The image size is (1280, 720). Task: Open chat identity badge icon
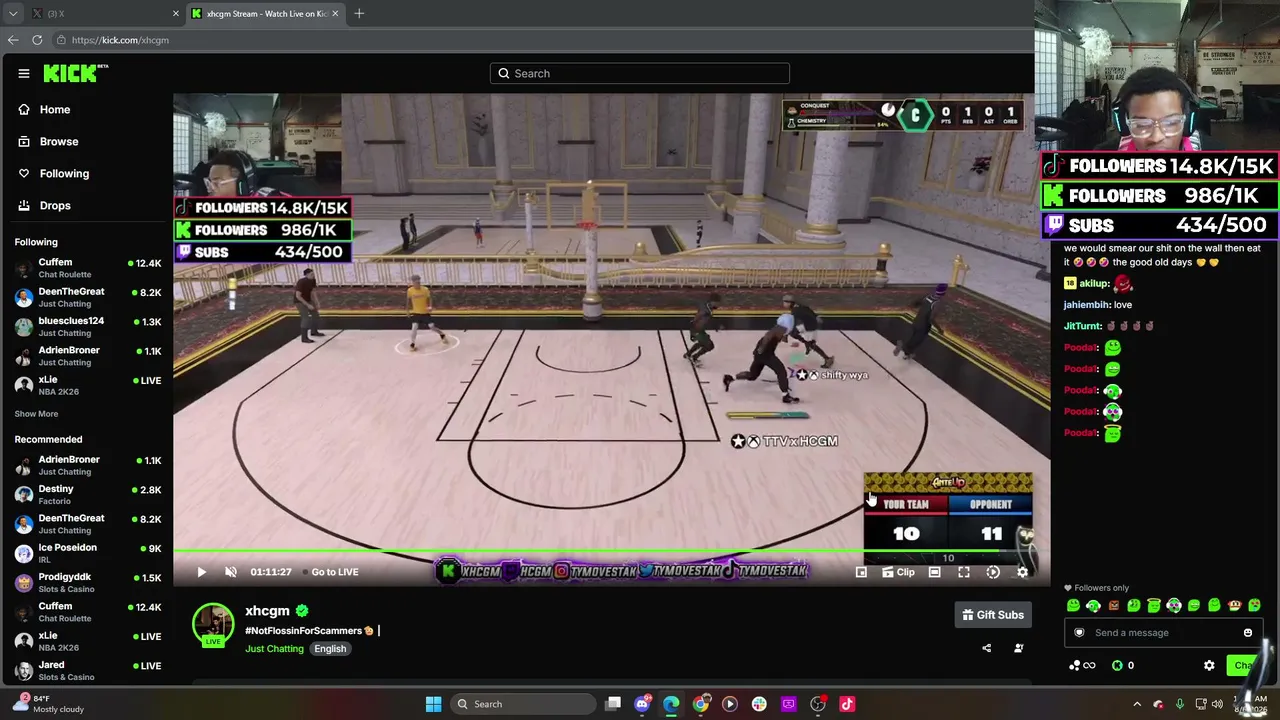point(1079,633)
